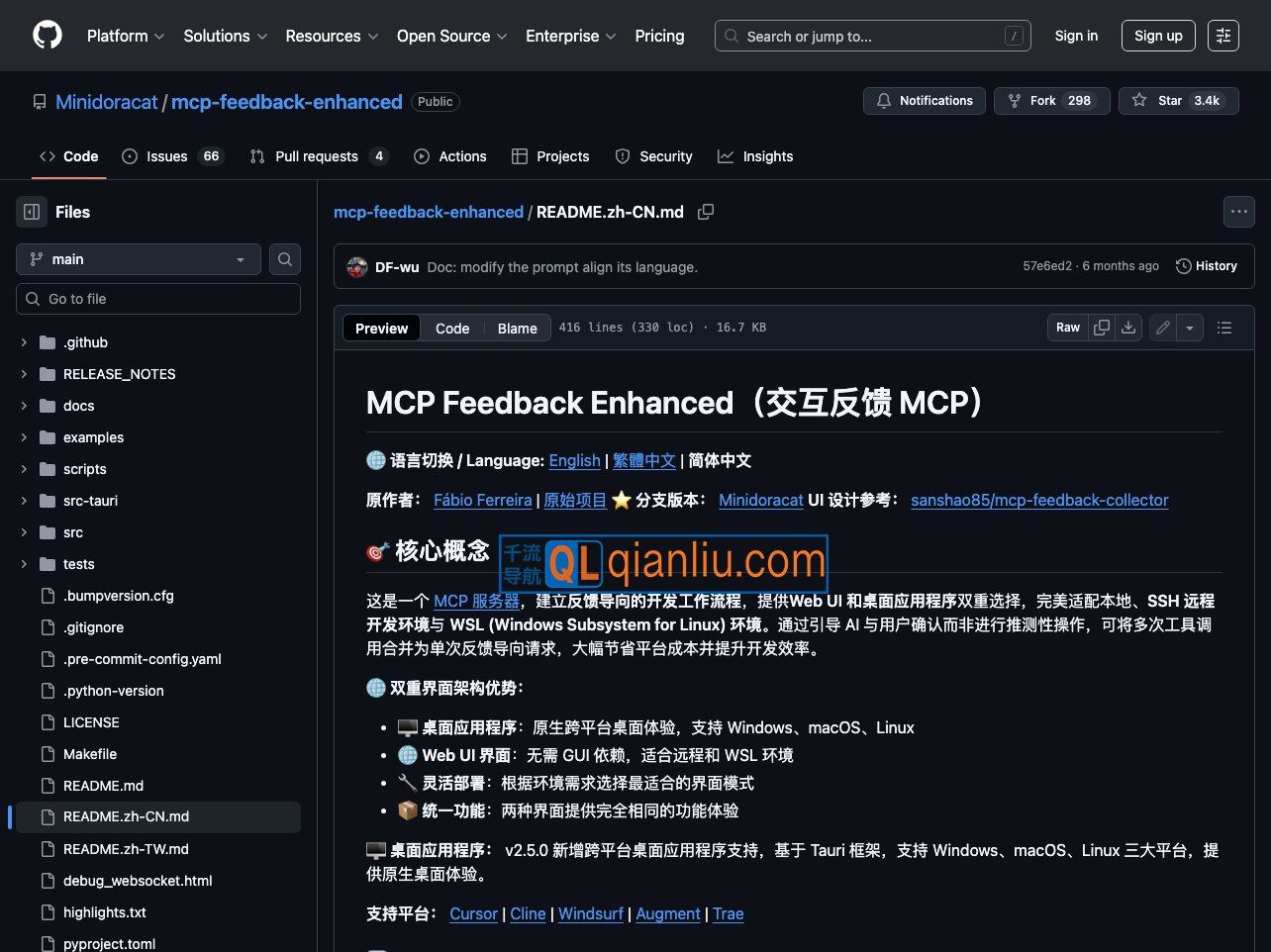Open the main branch selector
The image size is (1271, 952).
pyautogui.click(x=137, y=258)
